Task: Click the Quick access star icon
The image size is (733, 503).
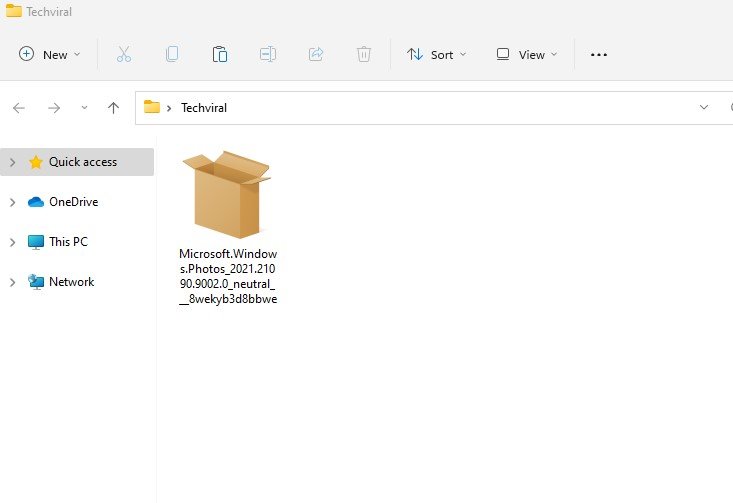Action: coord(36,162)
